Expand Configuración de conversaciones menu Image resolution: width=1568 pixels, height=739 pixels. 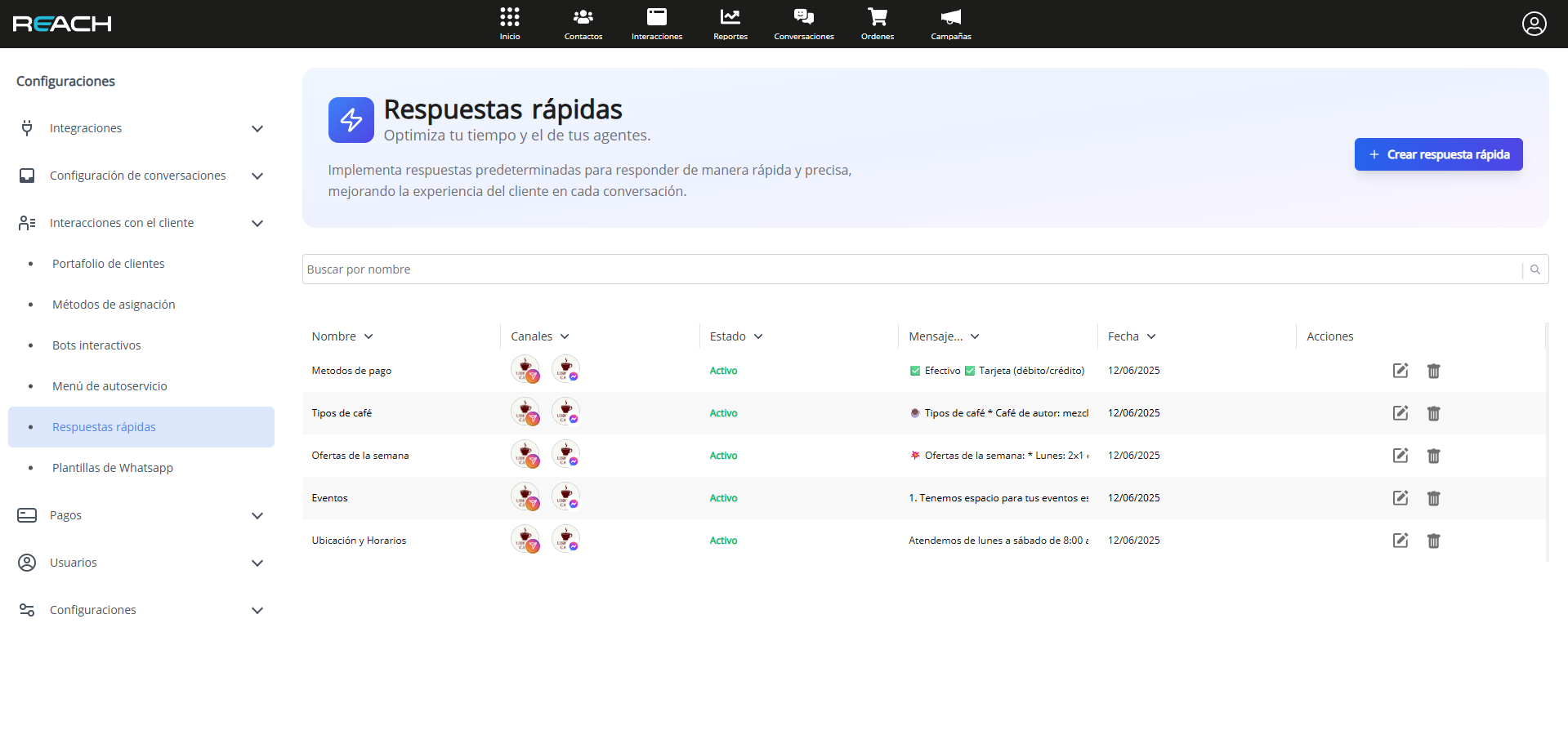[141, 176]
